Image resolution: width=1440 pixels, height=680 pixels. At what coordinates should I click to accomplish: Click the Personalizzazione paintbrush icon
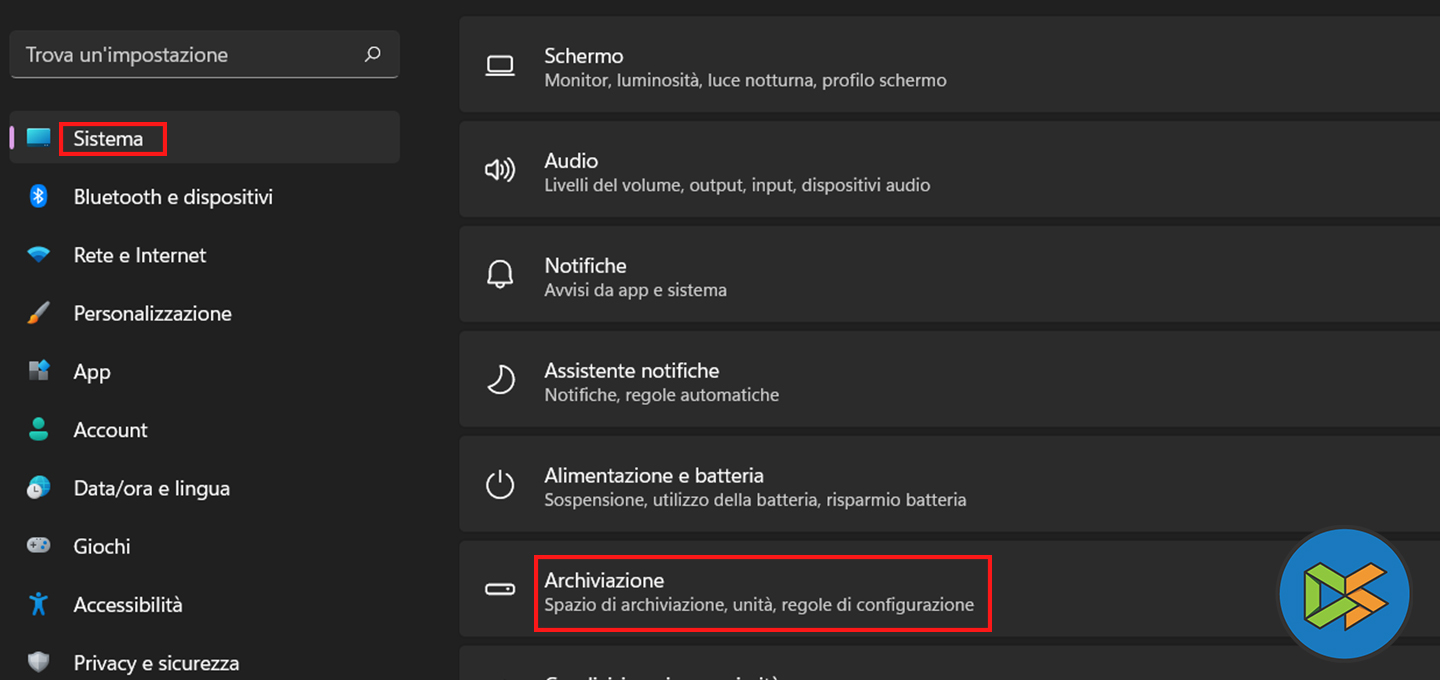[x=39, y=313]
